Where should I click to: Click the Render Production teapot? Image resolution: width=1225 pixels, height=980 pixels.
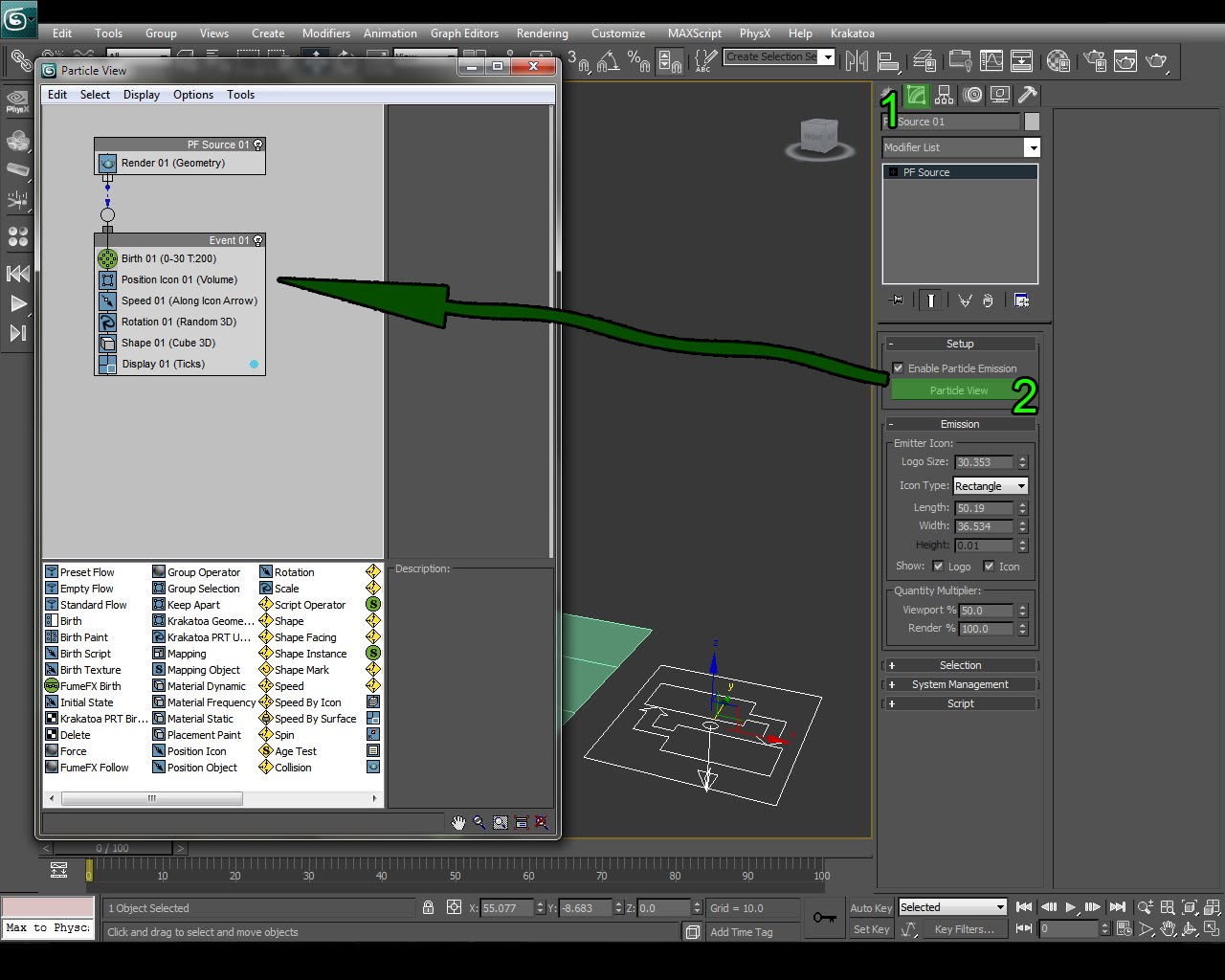[x=1157, y=61]
